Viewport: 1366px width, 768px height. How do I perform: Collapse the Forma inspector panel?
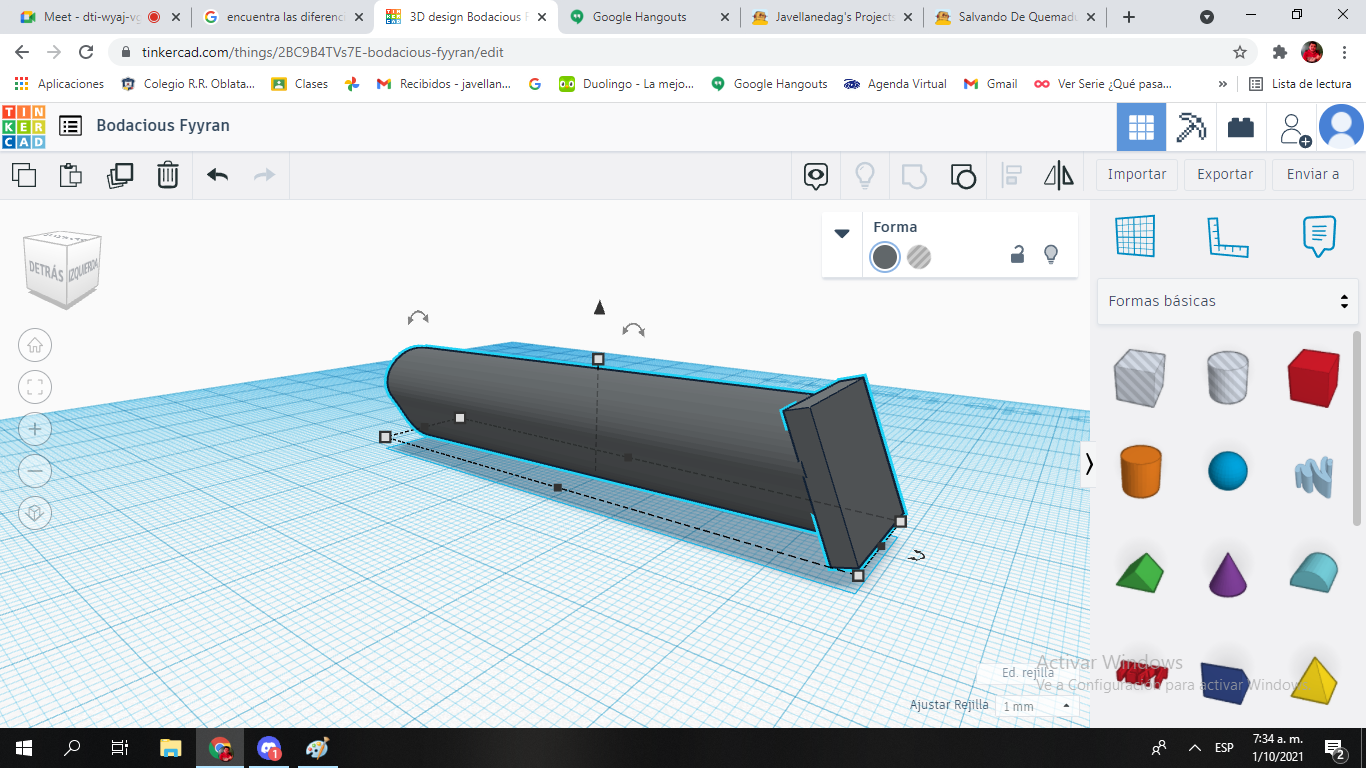(x=842, y=233)
